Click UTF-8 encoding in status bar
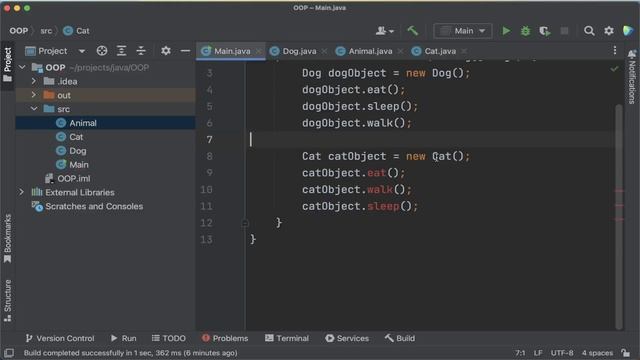This screenshot has height=360, width=640. pyautogui.click(x=562, y=353)
